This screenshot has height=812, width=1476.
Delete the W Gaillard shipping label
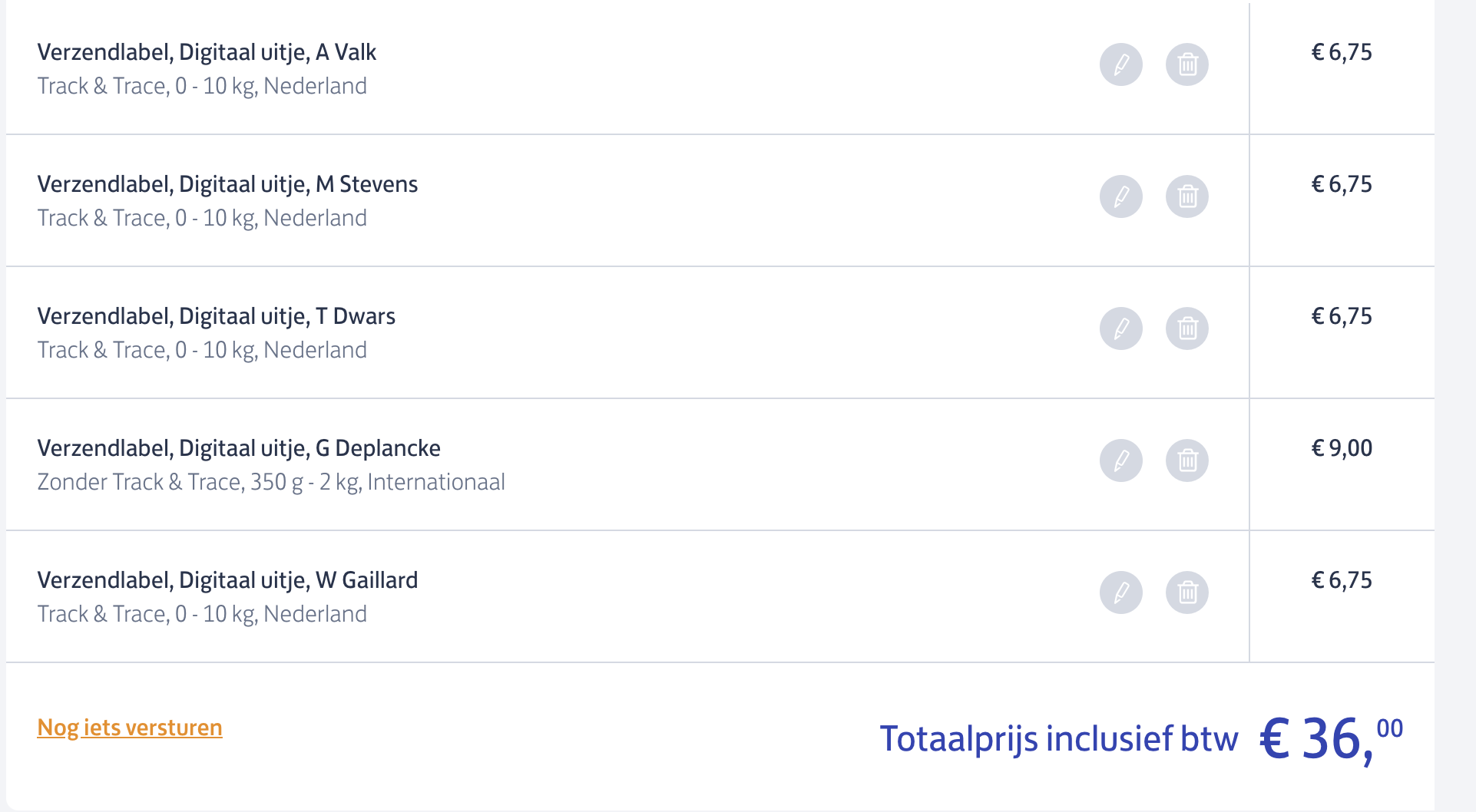click(x=1187, y=592)
